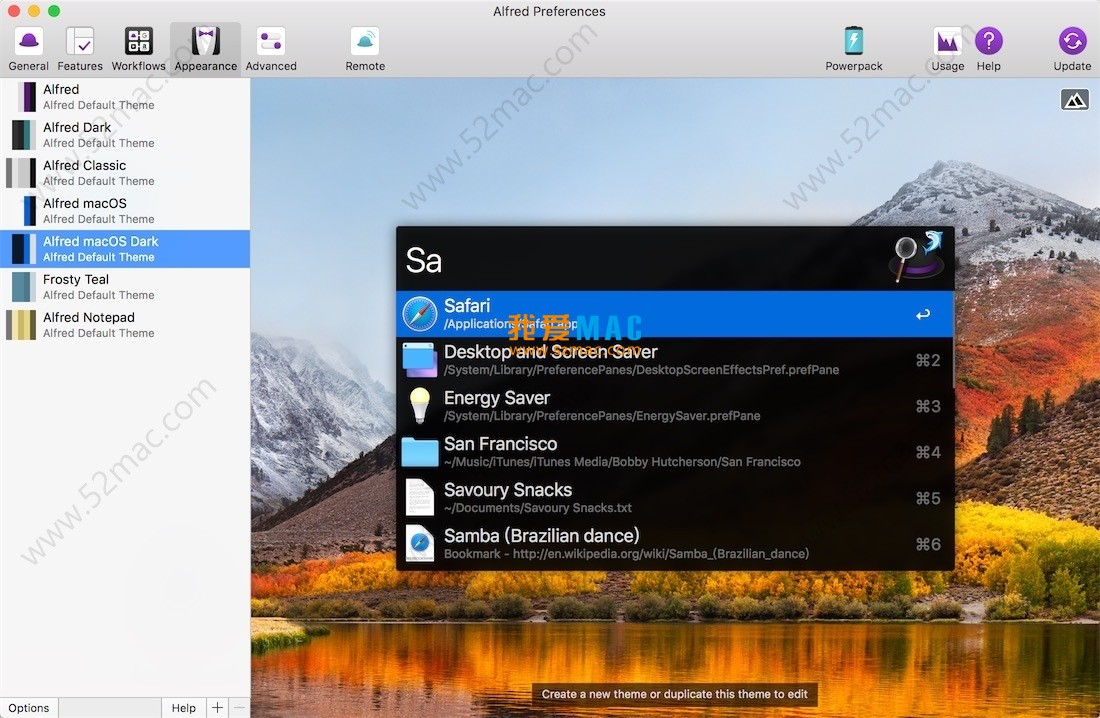
Task: Click the return arrow on Safari row
Action: [x=923, y=314]
